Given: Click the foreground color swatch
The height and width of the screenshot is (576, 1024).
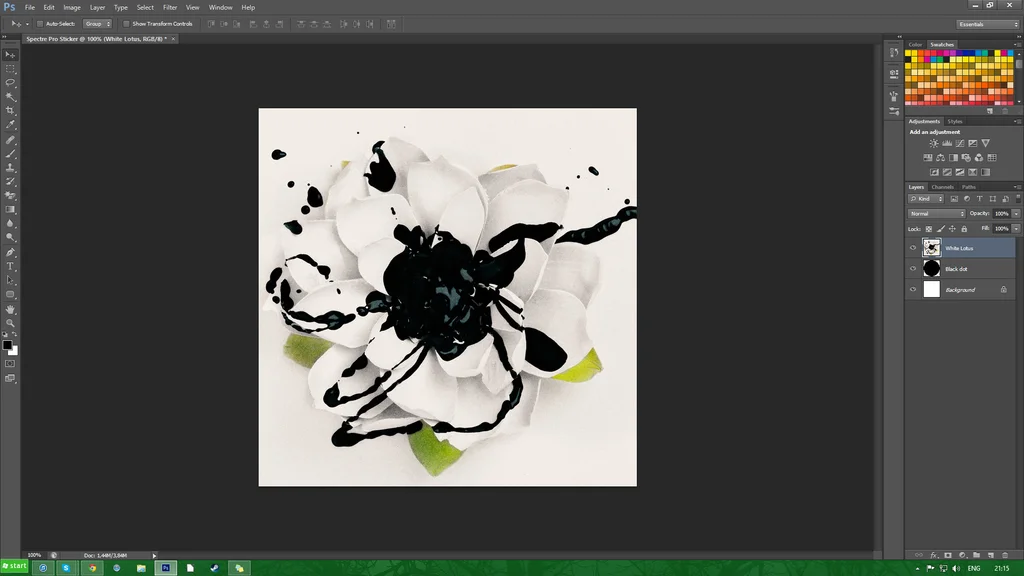Looking at the screenshot, I should pos(7,345).
